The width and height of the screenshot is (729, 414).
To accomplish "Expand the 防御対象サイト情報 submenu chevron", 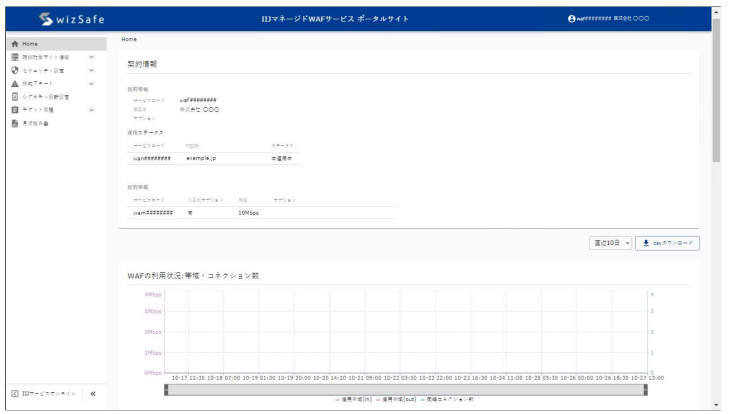I will [92, 58].
